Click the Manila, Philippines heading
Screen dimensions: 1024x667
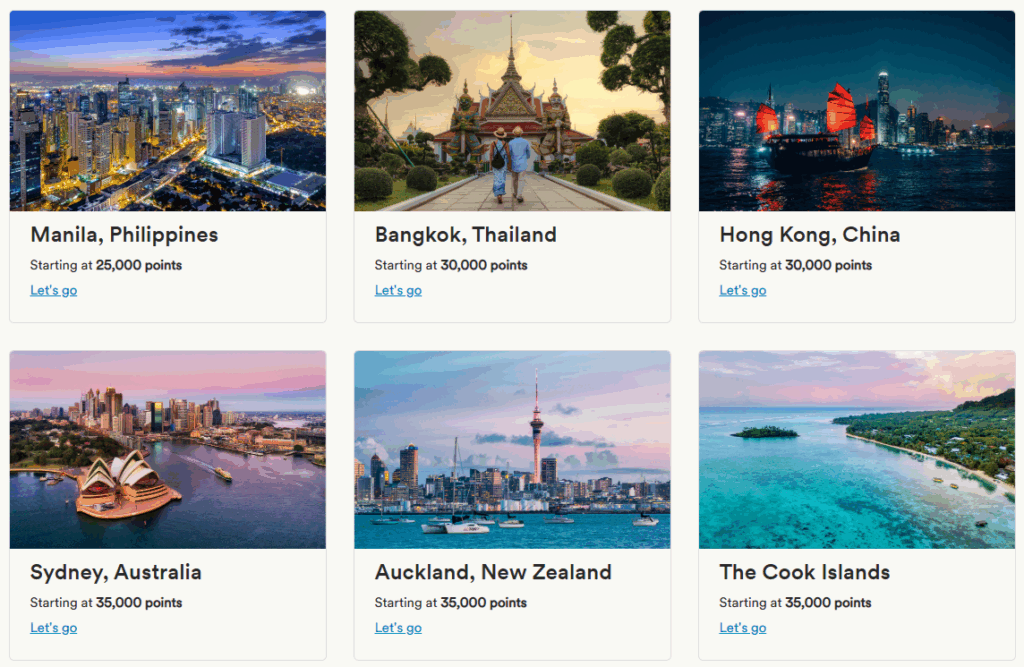(124, 235)
